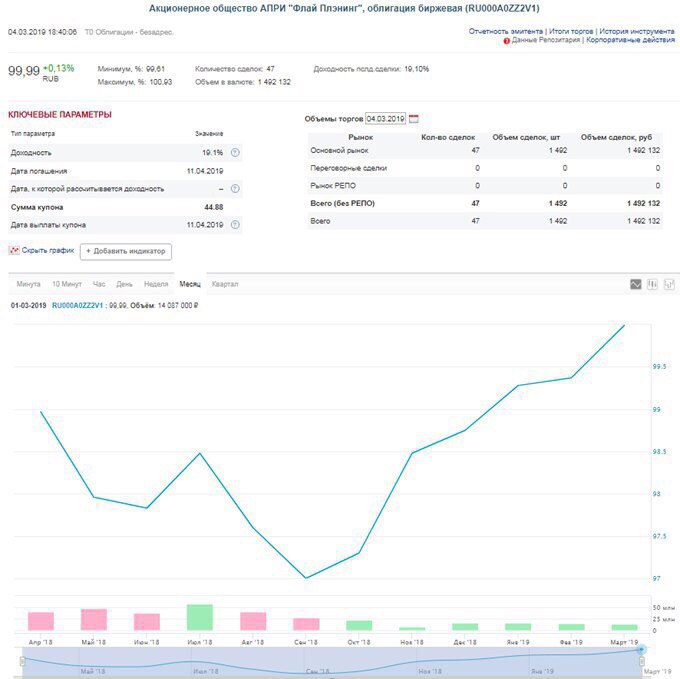
Task: Click the Сумма купона value 44.88
Action: click(213, 207)
